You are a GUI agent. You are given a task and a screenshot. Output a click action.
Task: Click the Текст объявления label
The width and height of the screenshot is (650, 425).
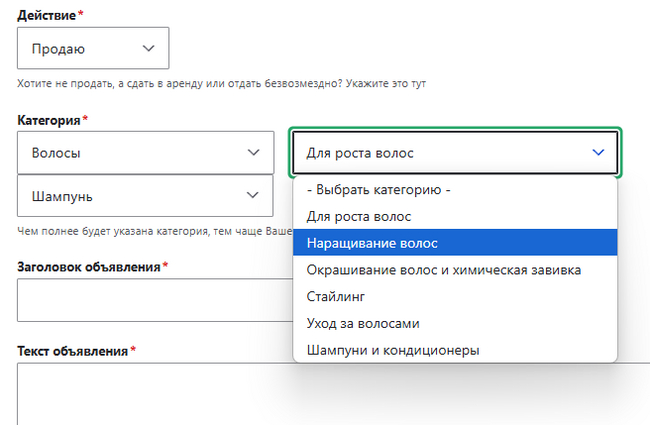pos(73,351)
